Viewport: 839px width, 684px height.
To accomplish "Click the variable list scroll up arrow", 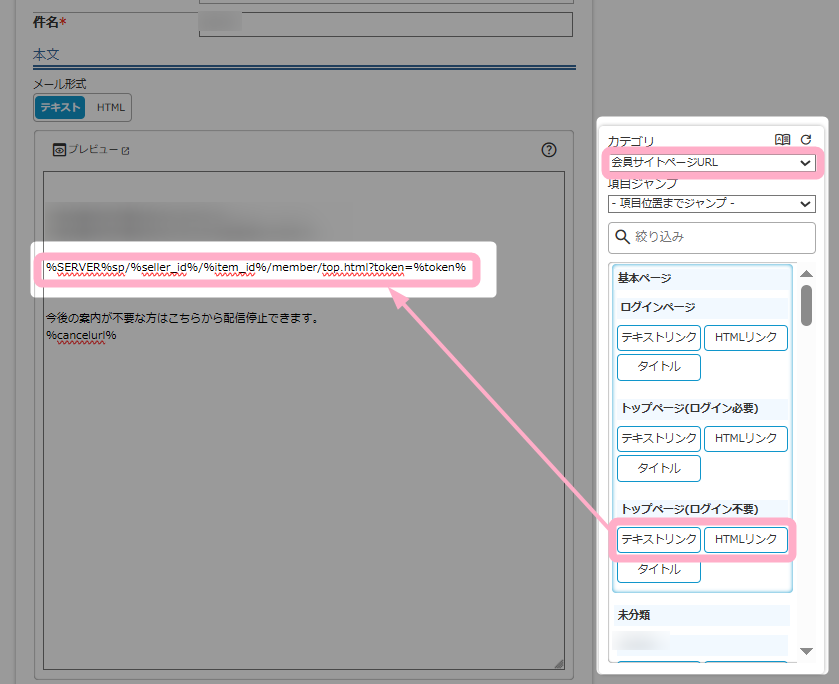I will [x=806, y=273].
